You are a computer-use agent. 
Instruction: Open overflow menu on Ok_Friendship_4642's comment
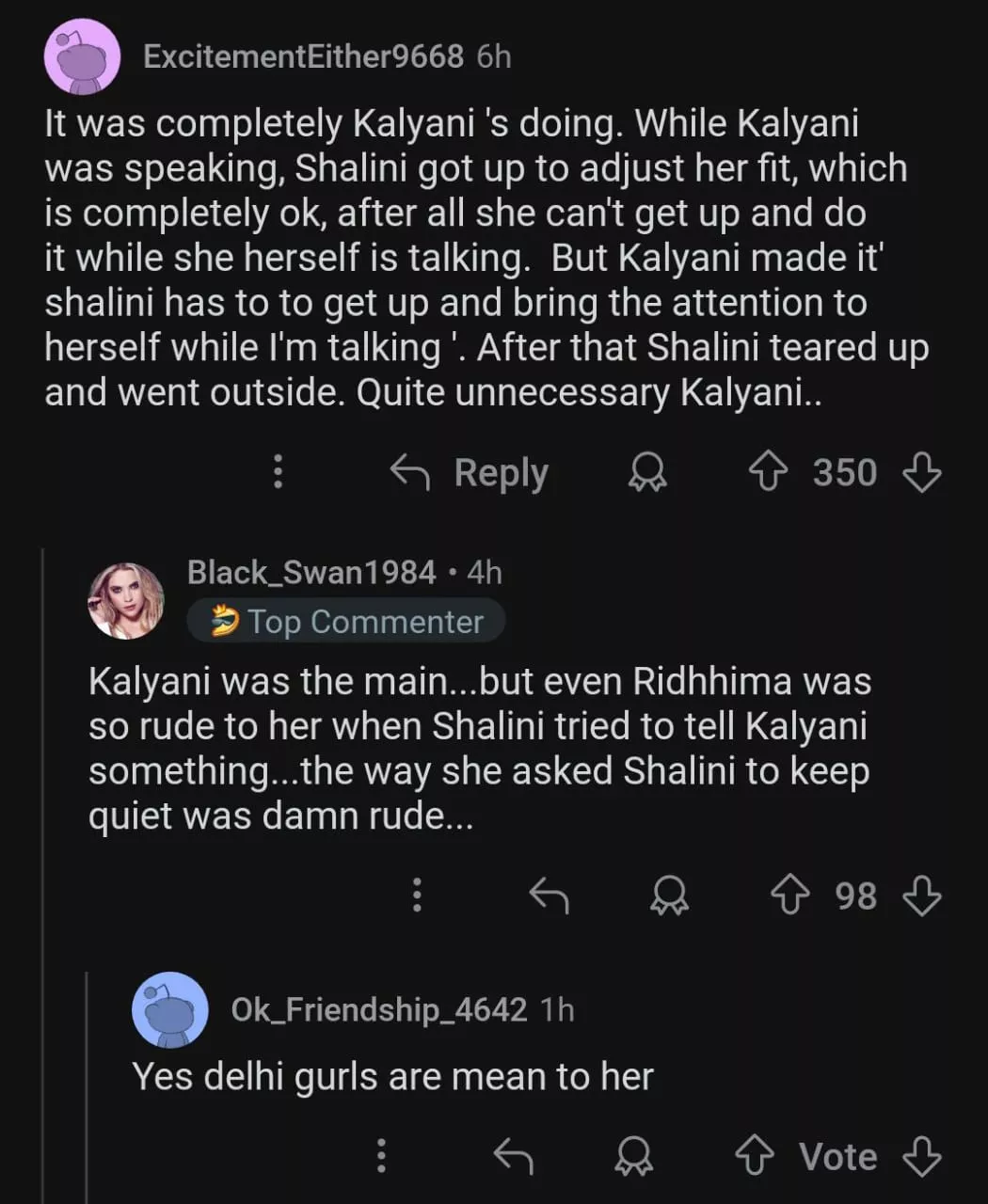[381, 1156]
